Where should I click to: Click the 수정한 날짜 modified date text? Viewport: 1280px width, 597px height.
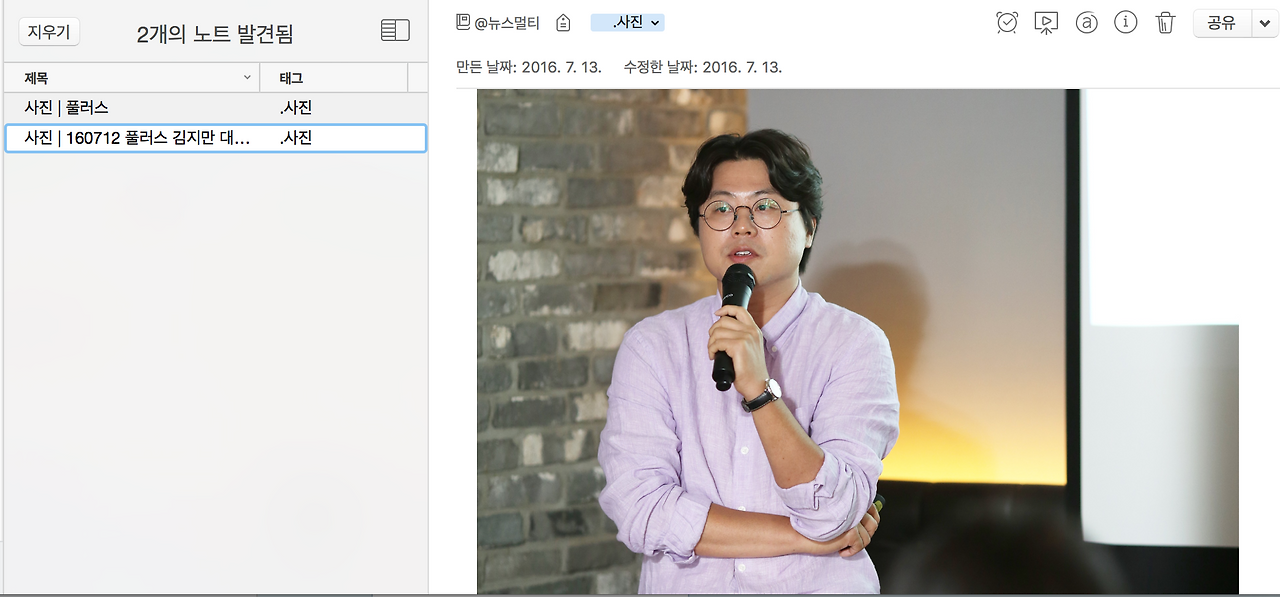click(703, 67)
